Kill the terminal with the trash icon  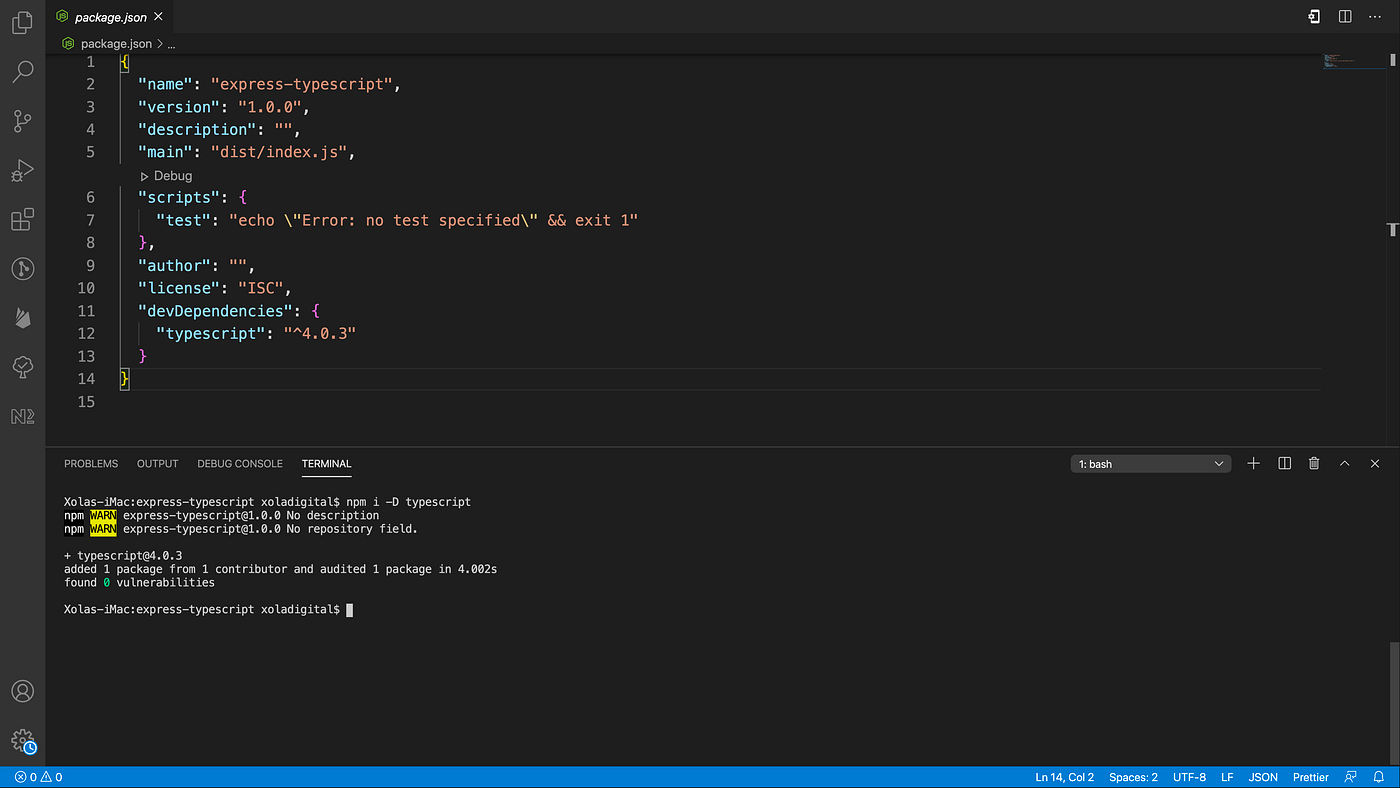click(1314, 463)
